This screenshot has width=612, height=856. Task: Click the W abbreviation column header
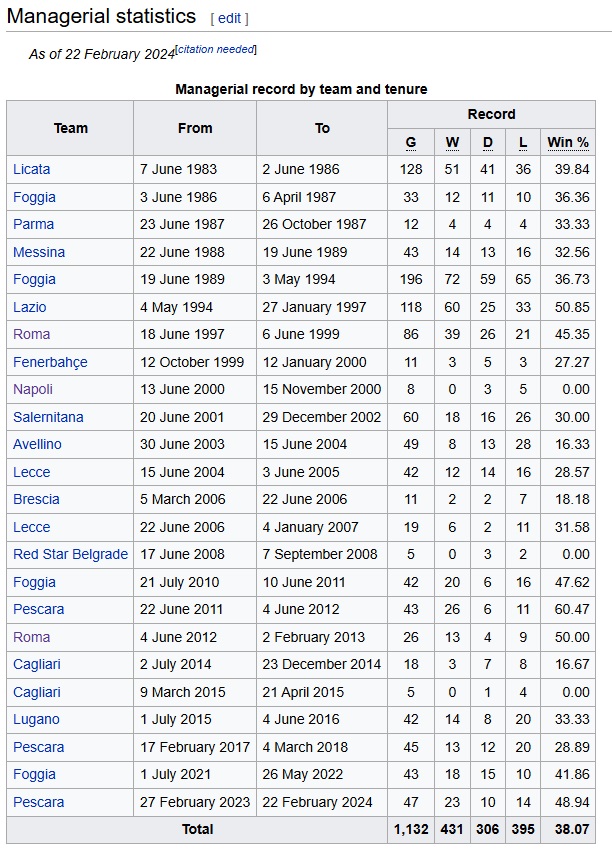pos(452,142)
